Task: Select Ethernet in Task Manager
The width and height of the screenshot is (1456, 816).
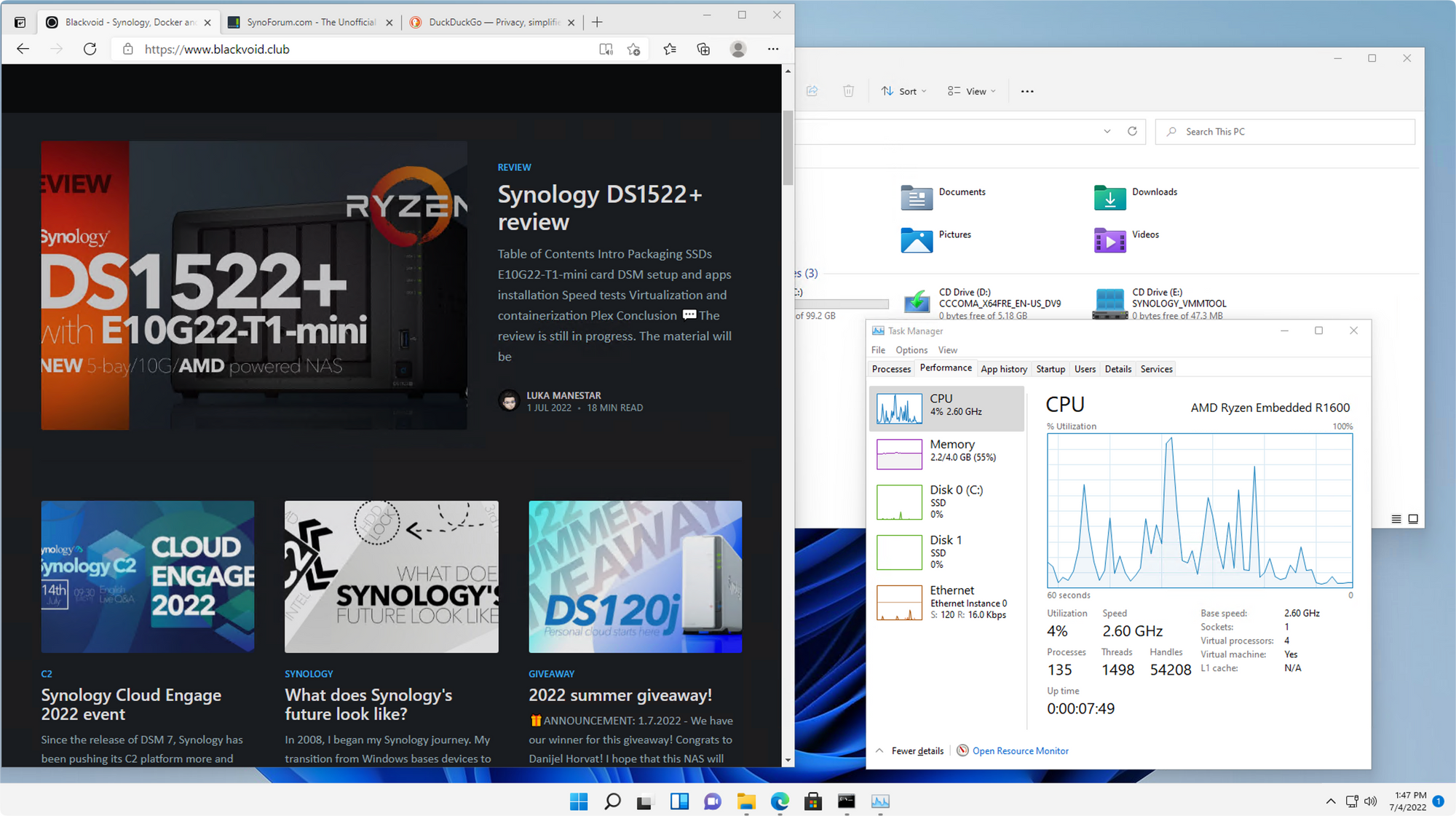Action: pos(946,603)
